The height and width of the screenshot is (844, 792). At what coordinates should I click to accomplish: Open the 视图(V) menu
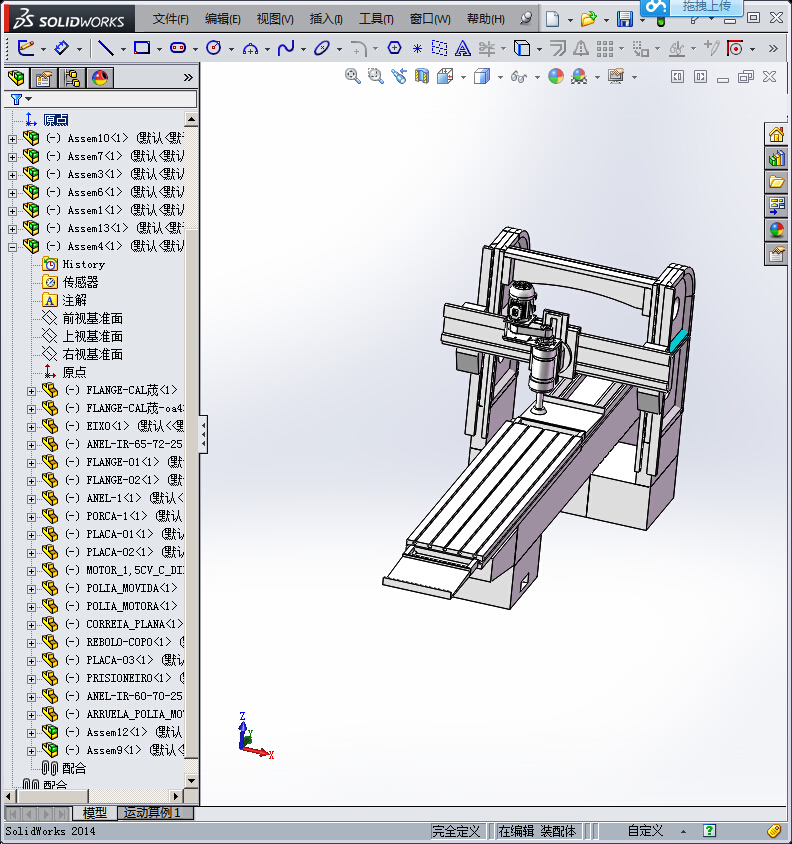pyautogui.click(x=275, y=19)
